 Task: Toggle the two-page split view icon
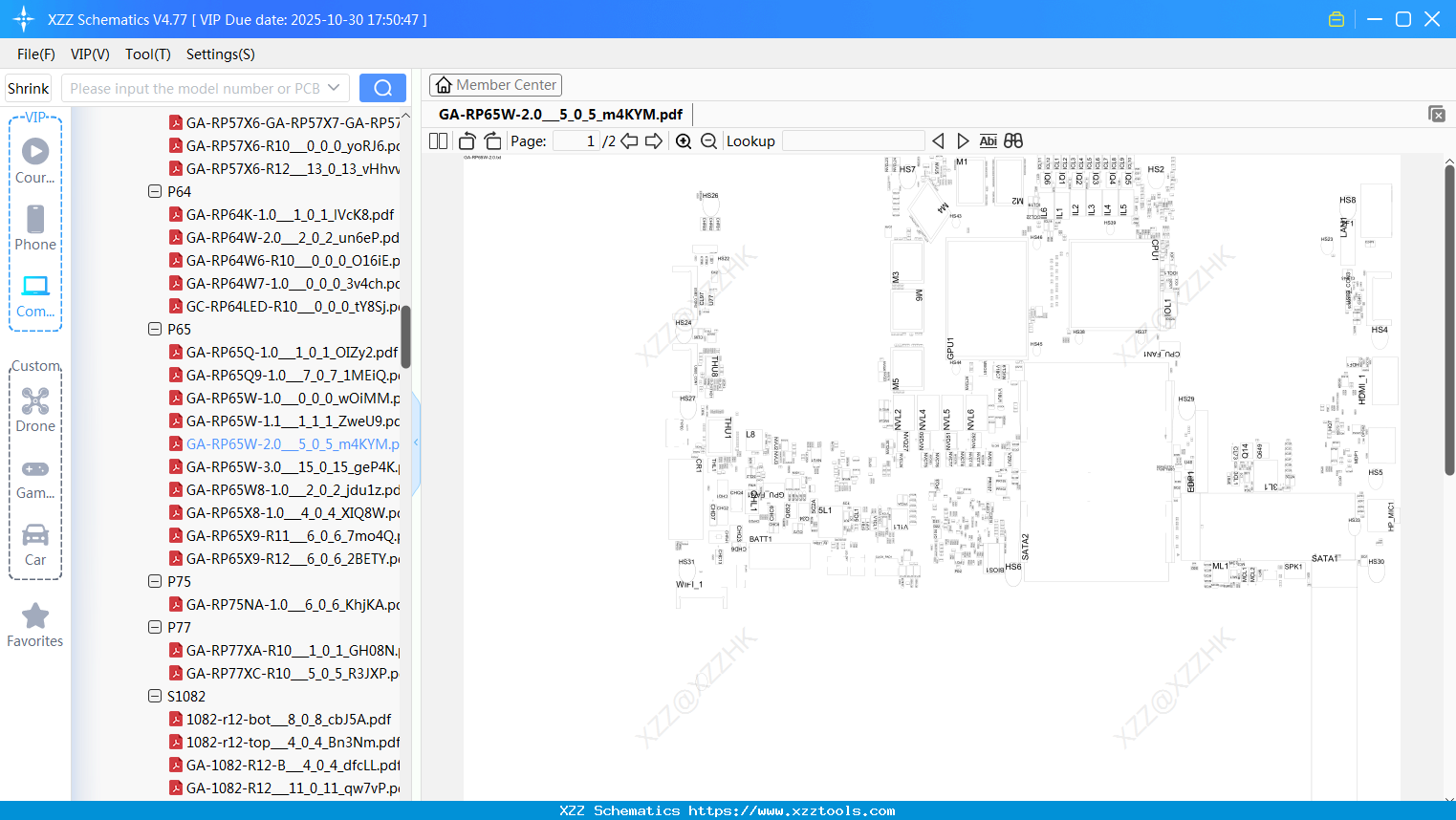[x=438, y=141]
